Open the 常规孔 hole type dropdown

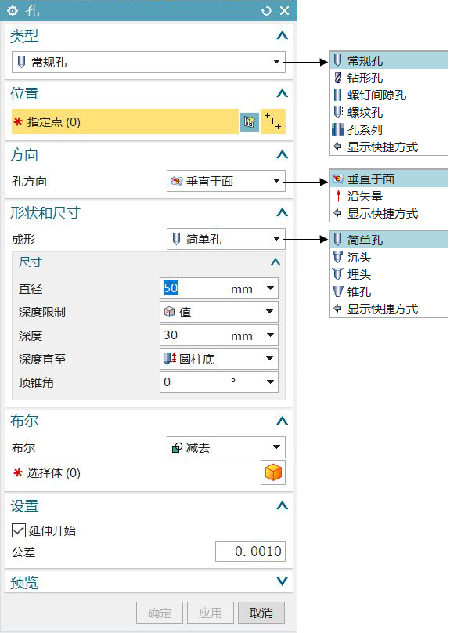149,62
